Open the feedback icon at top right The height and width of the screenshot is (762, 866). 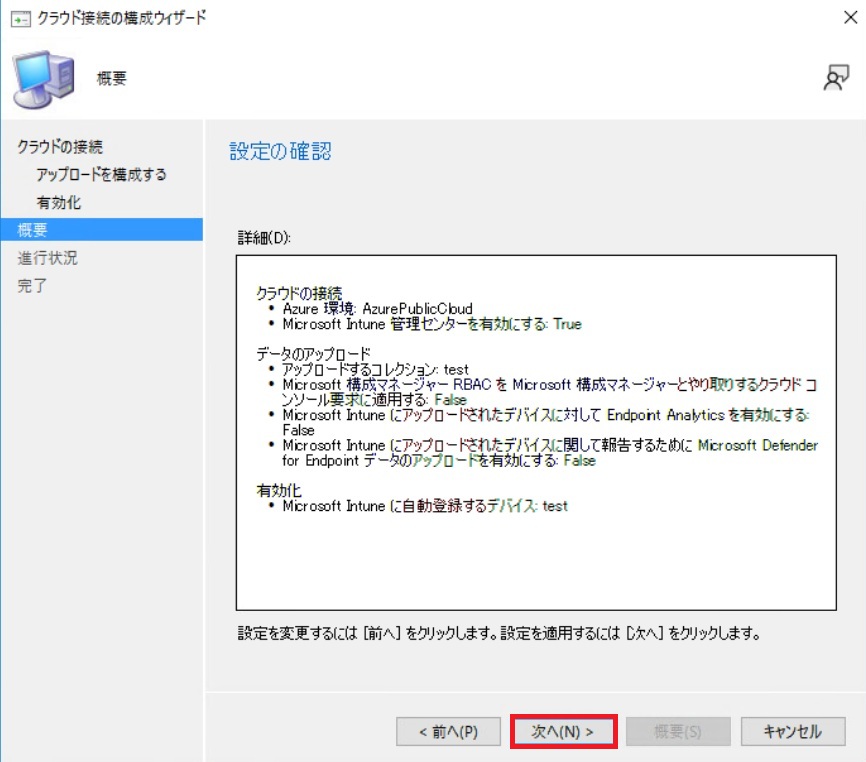835,80
